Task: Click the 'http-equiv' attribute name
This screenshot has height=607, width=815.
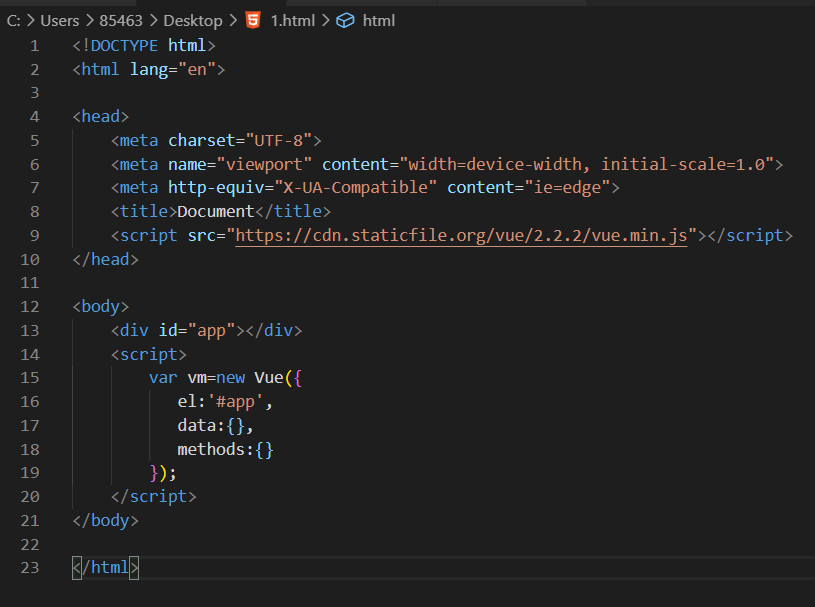Action: (x=216, y=187)
